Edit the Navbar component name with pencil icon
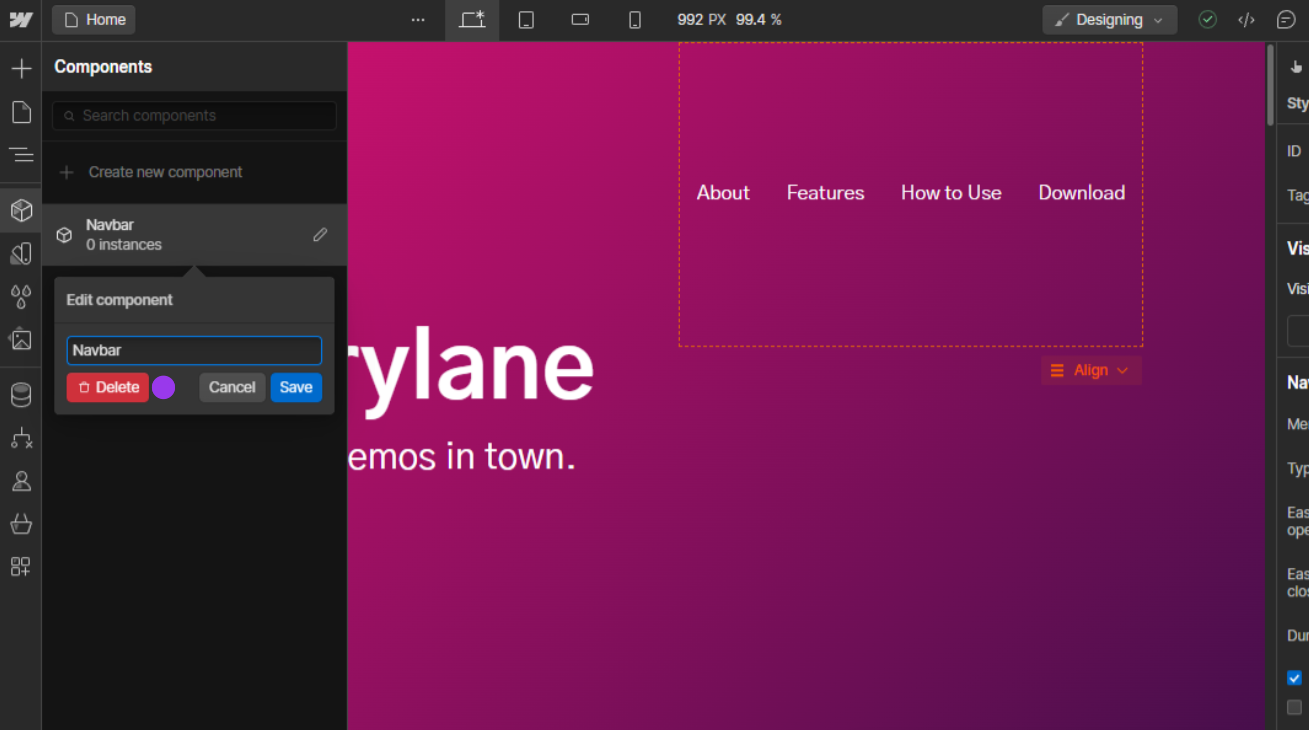 (320, 234)
